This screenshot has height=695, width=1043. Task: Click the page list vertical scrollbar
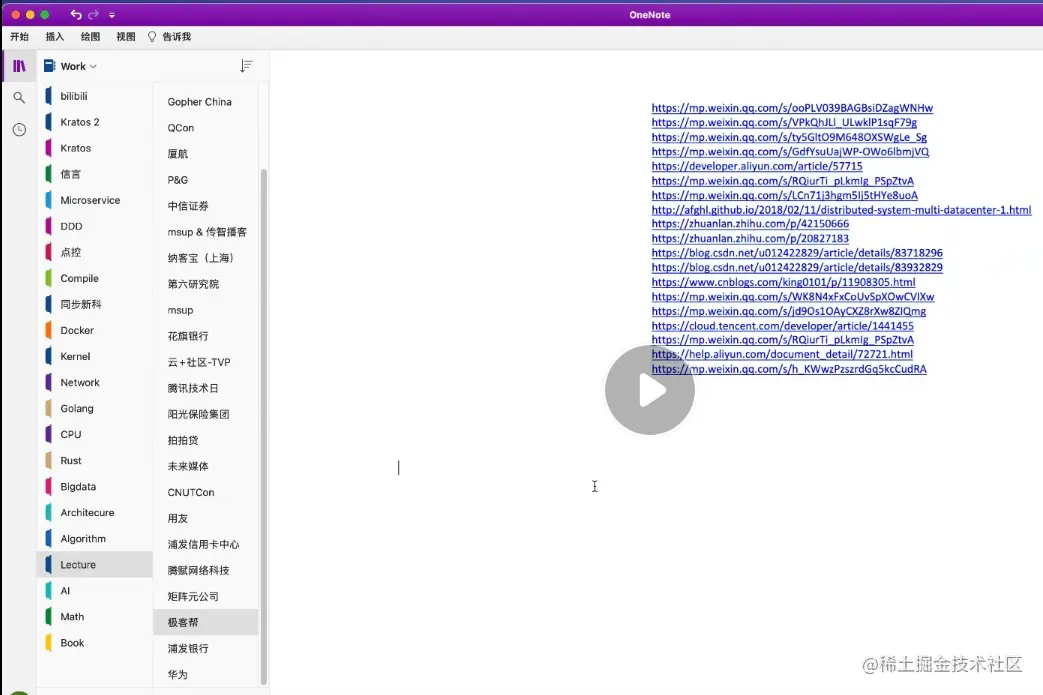(x=263, y=426)
